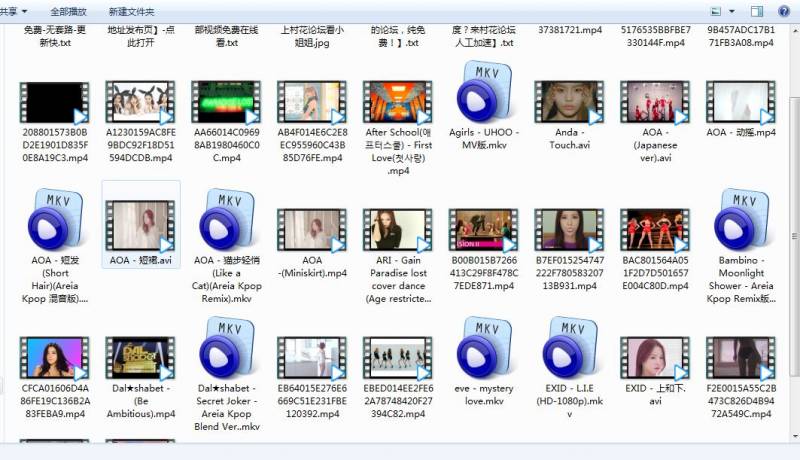The width and height of the screenshot is (800, 460).
Task: Select Dal★shabet - (Be Ambitious).mp4 thumbnail
Action: [x=140, y=359]
